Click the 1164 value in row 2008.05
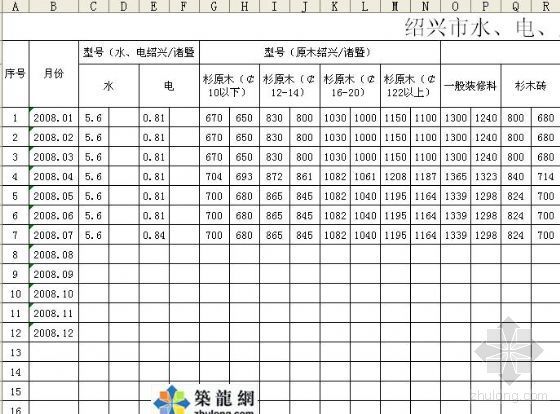 (x=426, y=196)
